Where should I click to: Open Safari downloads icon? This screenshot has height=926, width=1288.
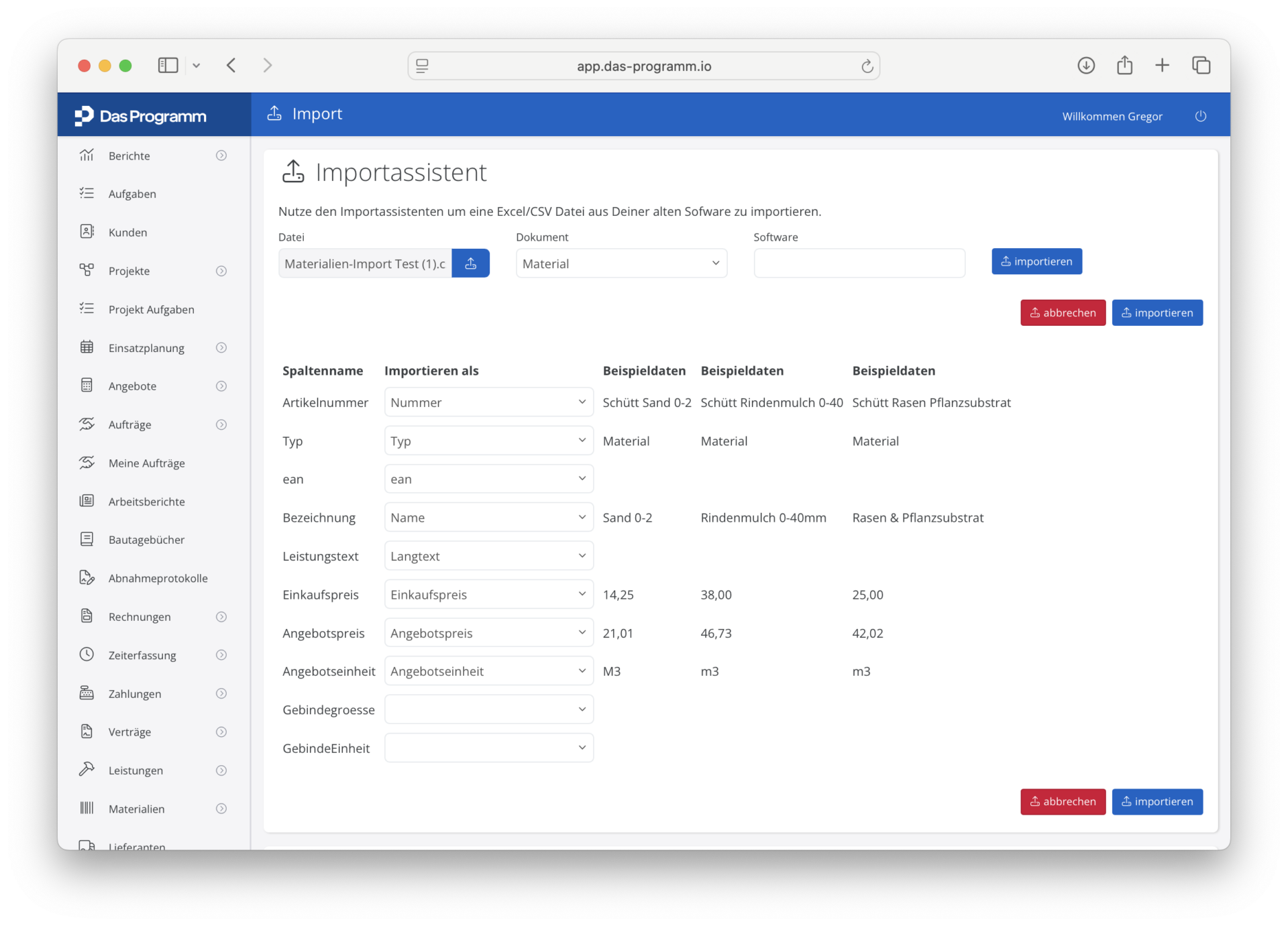click(1085, 65)
